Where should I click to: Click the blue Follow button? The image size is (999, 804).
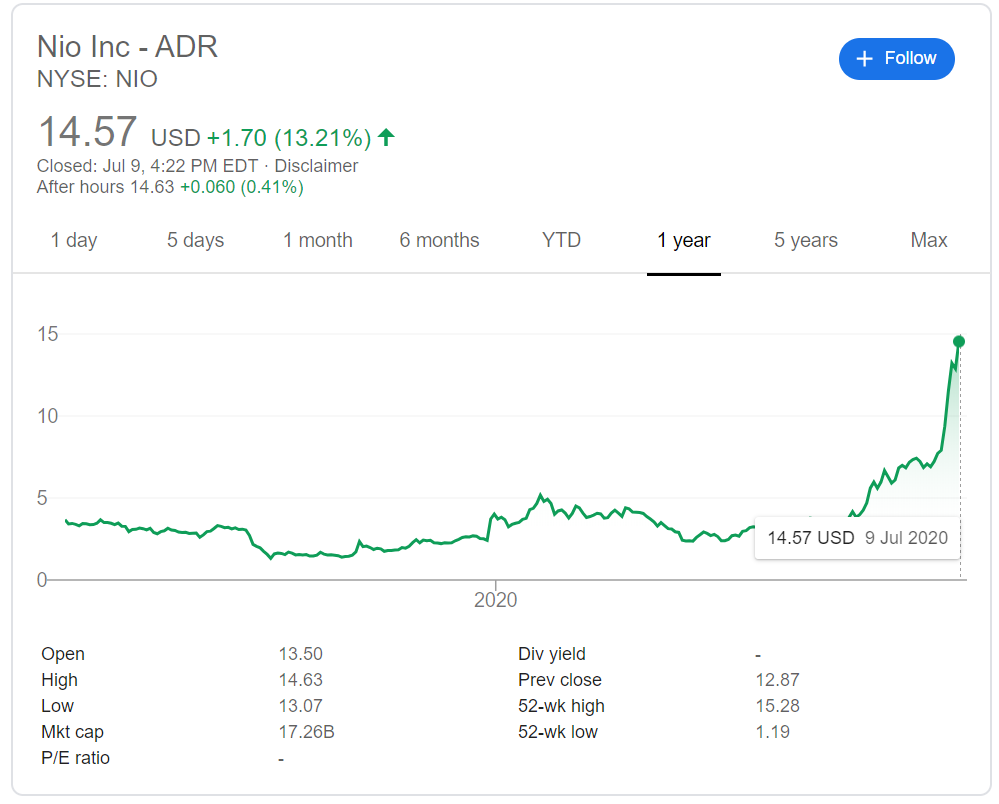click(x=896, y=59)
